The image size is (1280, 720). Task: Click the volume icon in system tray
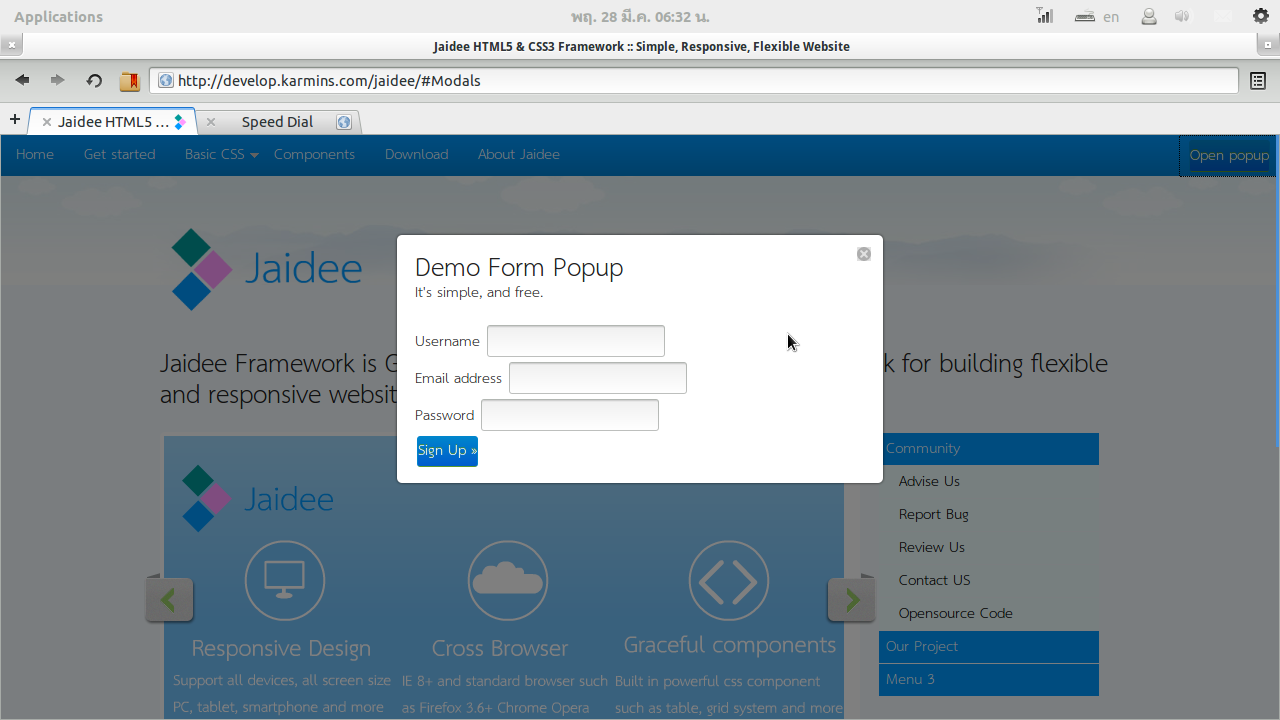tap(1183, 16)
